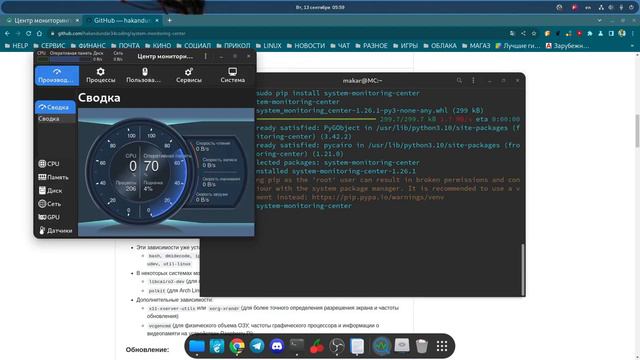Open the Files manager from the dock
Image resolution: width=640 pixels, height=360 pixels.
197,346
